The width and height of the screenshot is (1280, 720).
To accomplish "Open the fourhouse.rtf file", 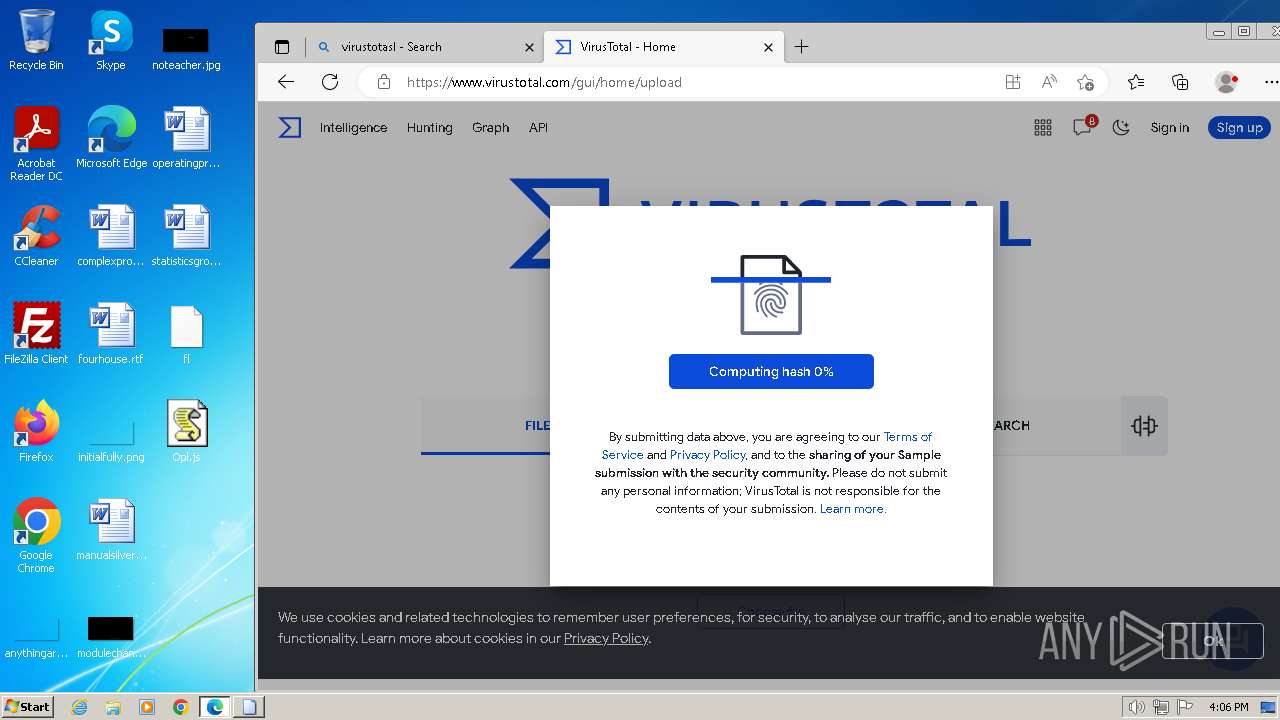I will pos(111,334).
